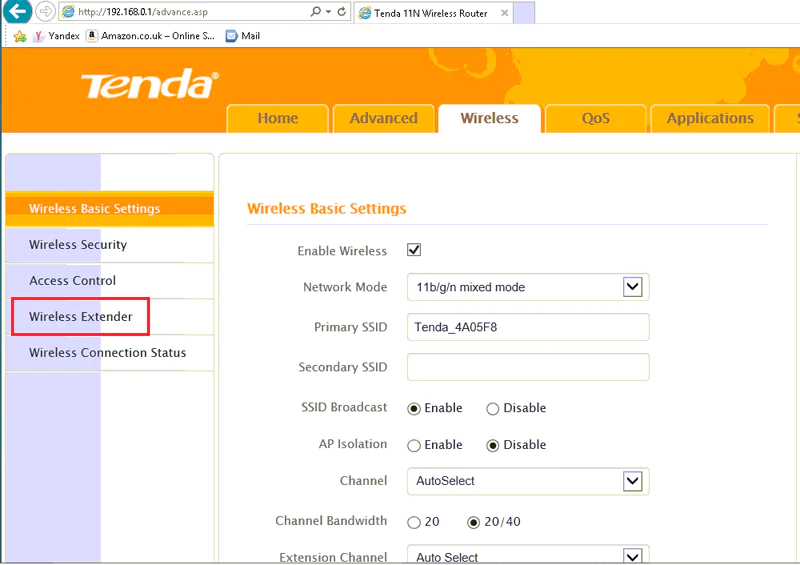
Task: Open Wireless Connection Status in sidebar
Action: [110, 353]
